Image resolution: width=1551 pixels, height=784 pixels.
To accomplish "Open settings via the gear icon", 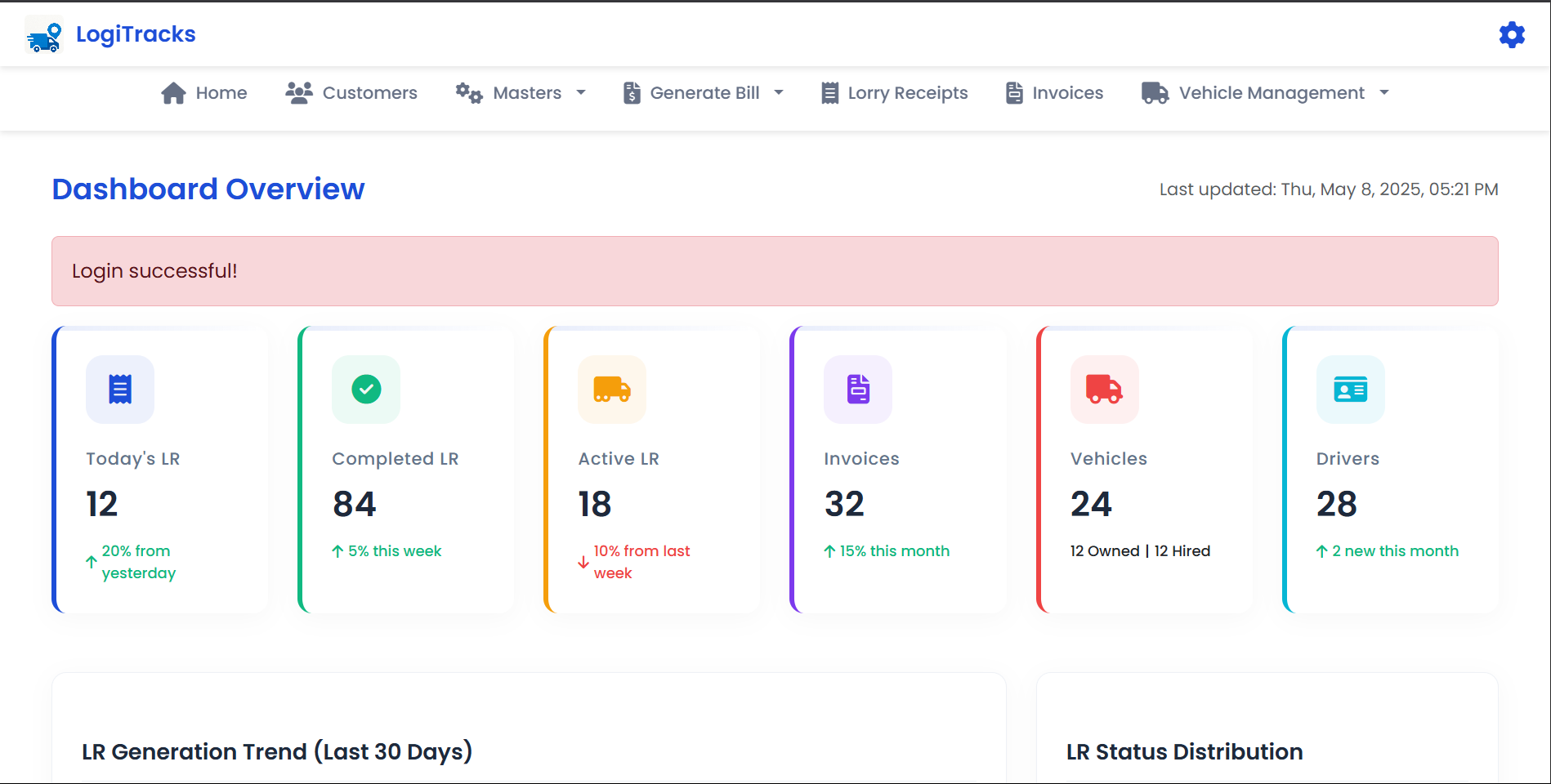I will (1512, 35).
